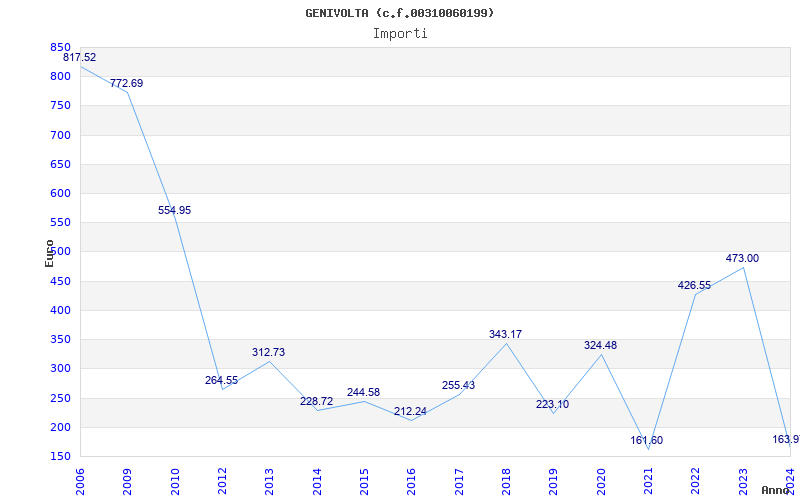Click the 300 y-axis tick label
800x500 pixels.
pos(60,368)
